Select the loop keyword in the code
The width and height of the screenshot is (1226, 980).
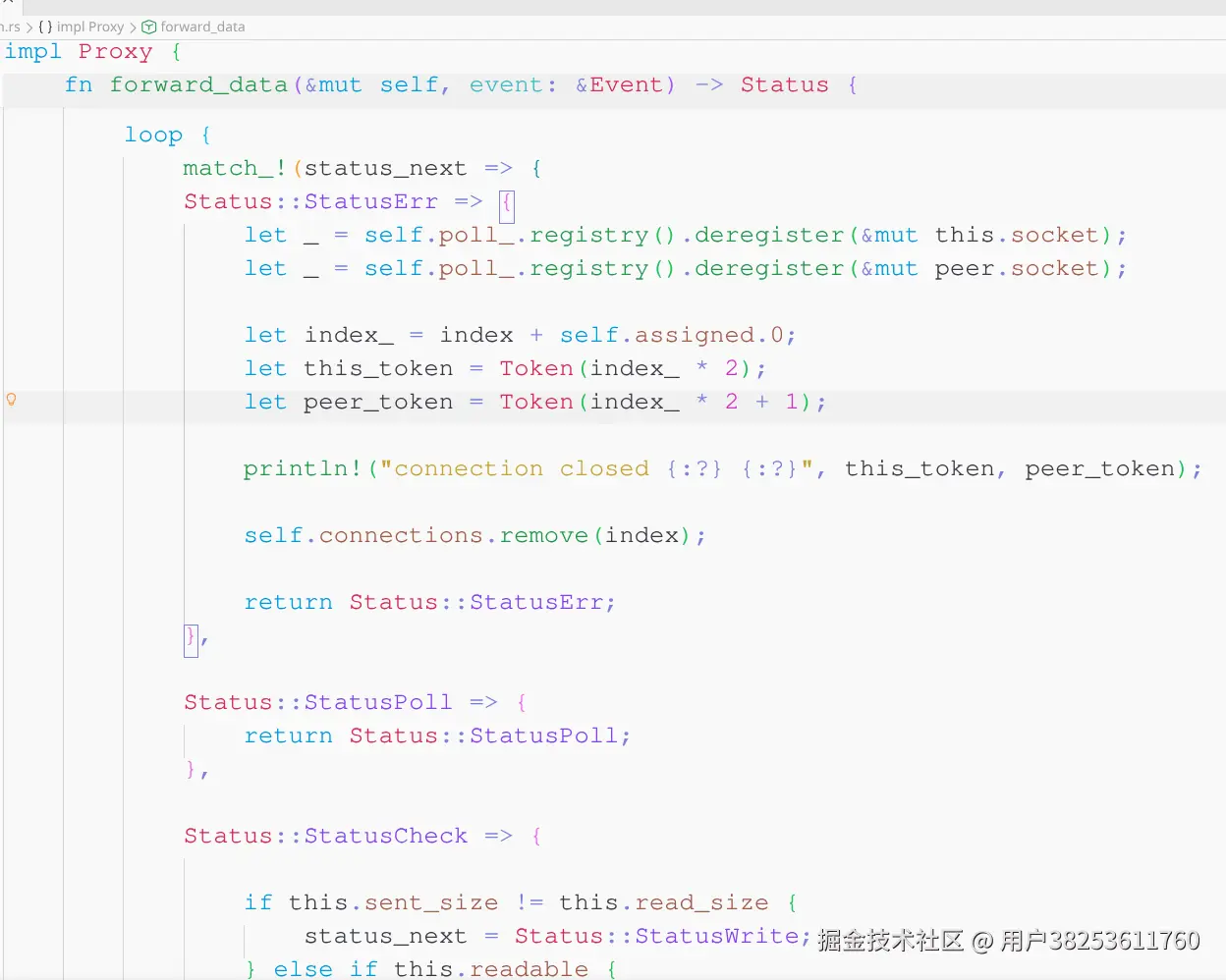153,135
